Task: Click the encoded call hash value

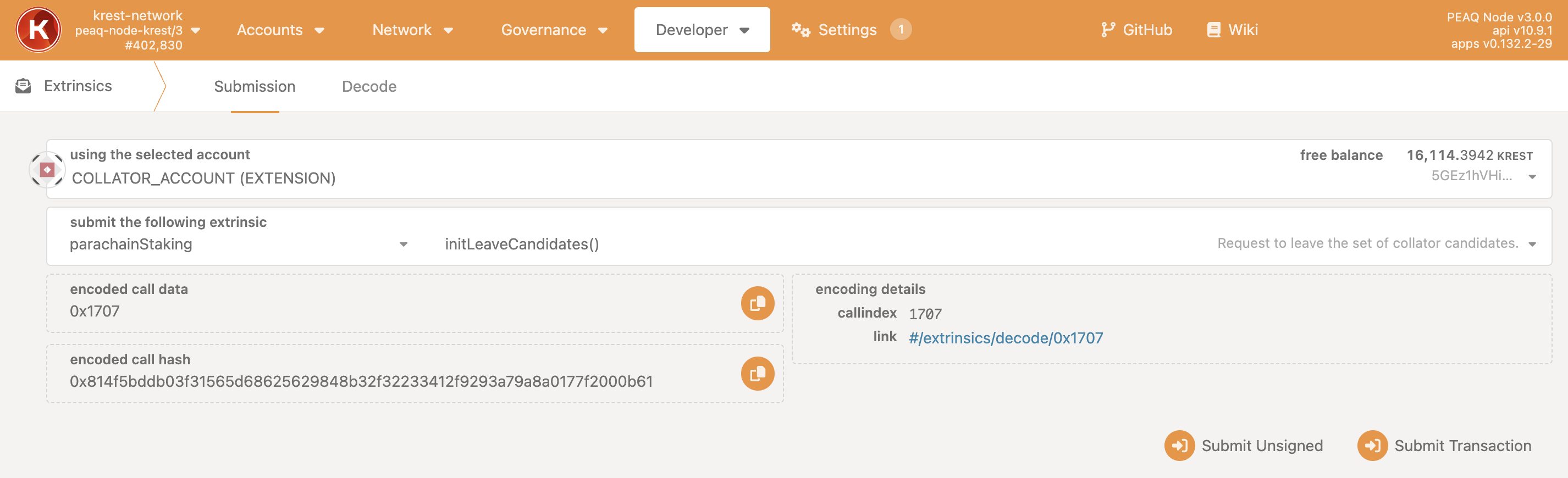Action: point(361,382)
